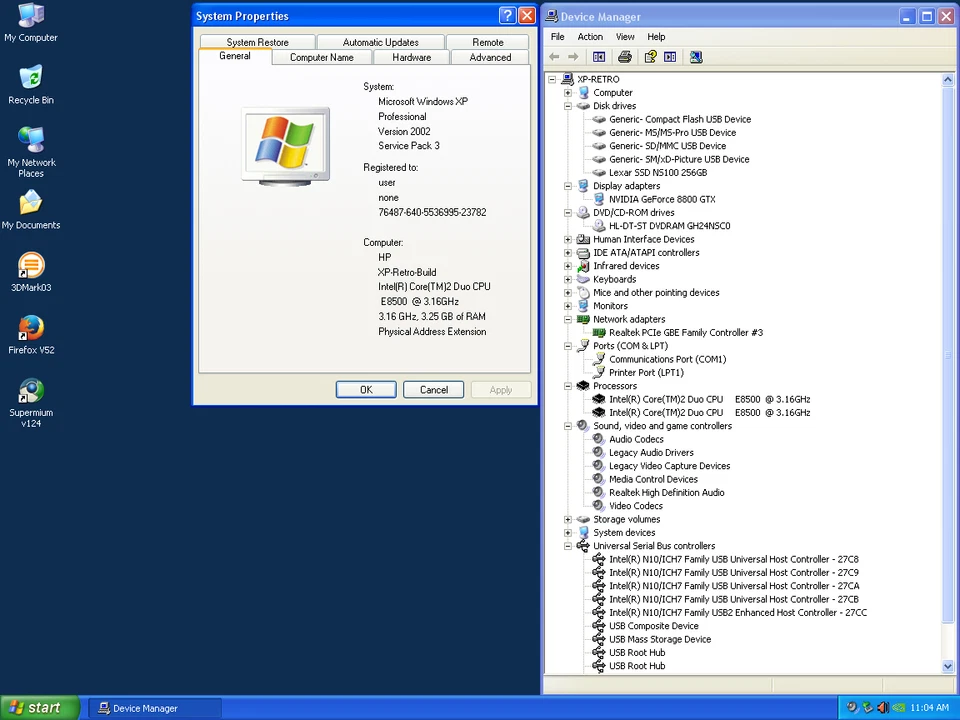Open Help using the question mark toolbar icon
This screenshot has width=960, height=720.
(x=648, y=56)
